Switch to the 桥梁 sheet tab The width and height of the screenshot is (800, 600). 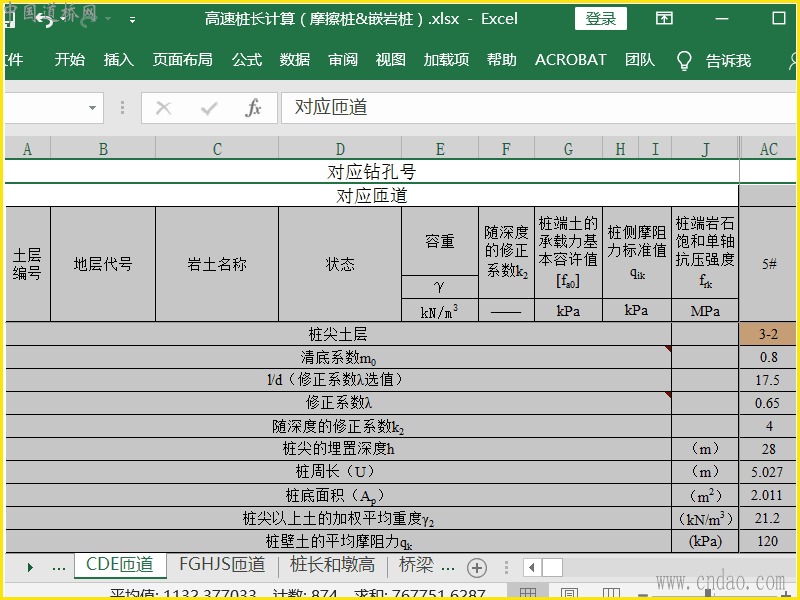(416, 565)
